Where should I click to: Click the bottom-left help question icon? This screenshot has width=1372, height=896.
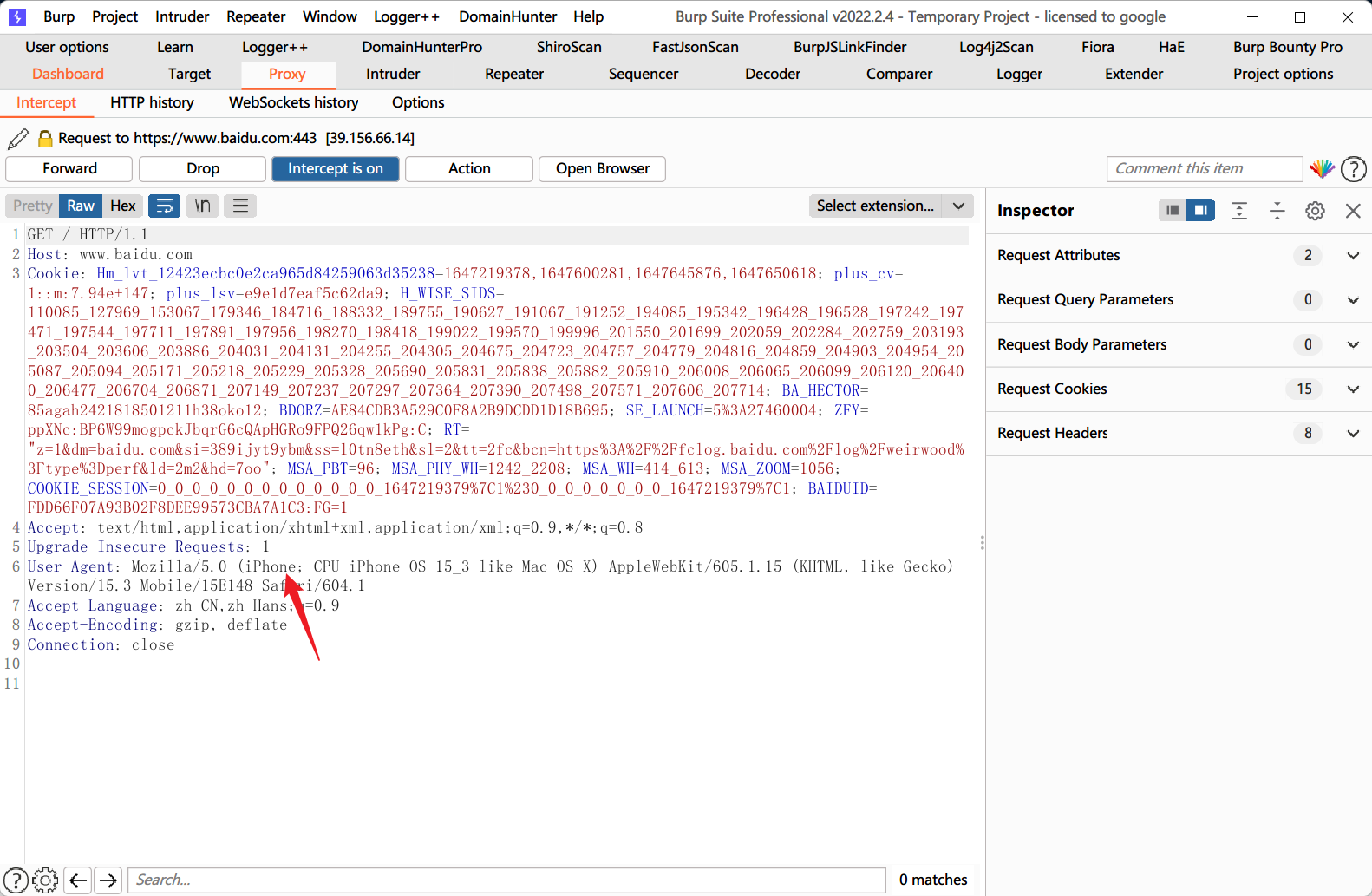(x=16, y=880)
